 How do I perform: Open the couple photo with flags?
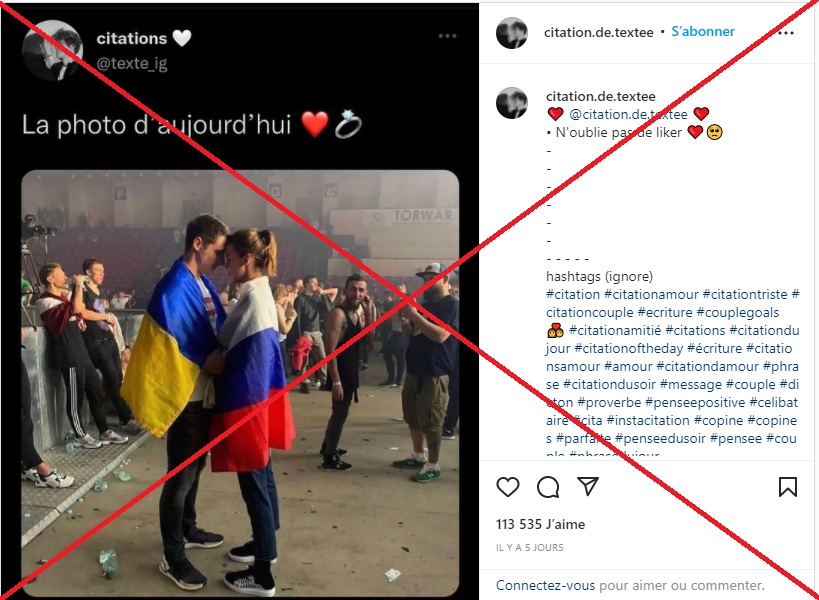(x=240, y=383)
